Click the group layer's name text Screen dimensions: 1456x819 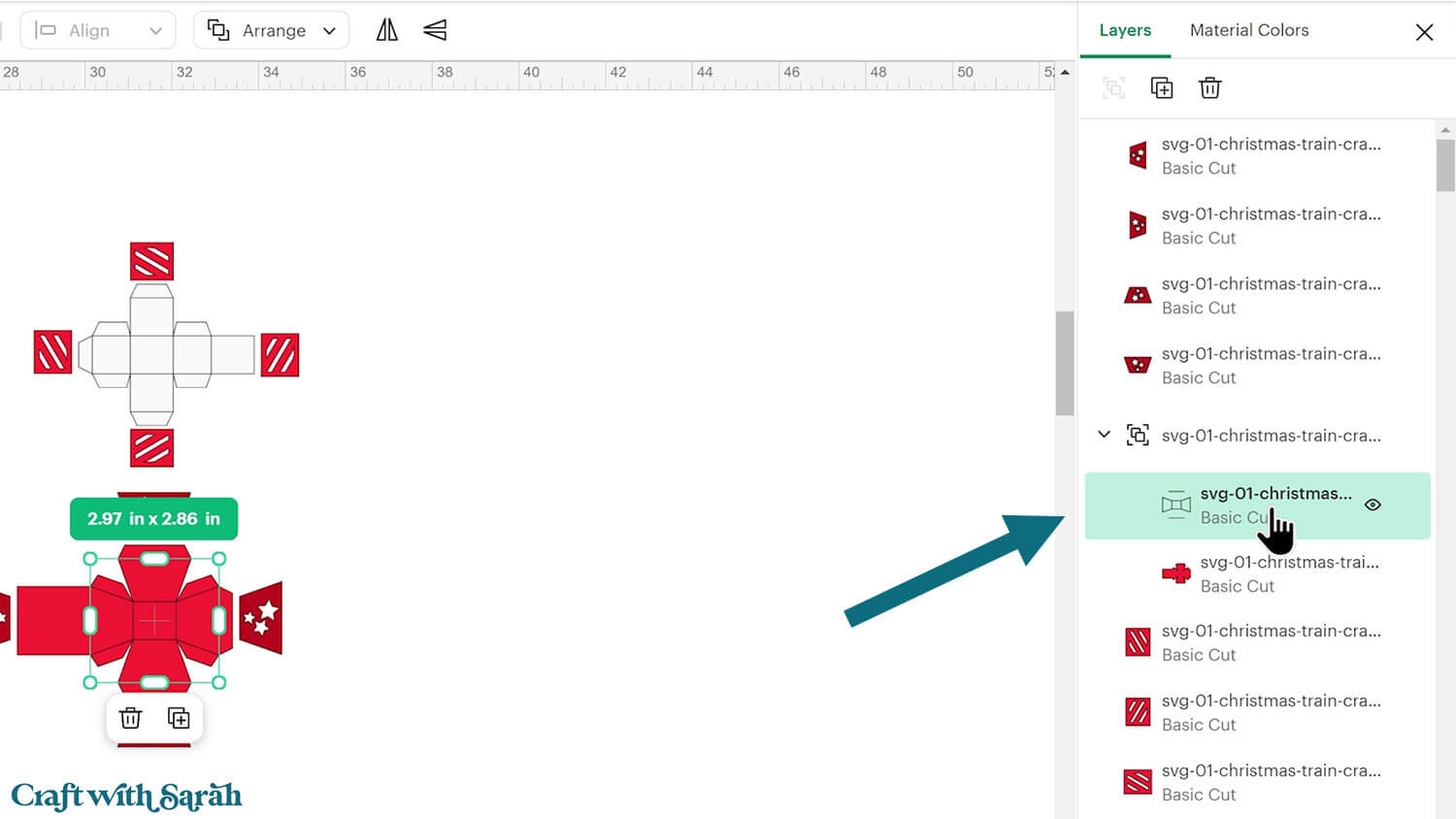[1271, 436]
